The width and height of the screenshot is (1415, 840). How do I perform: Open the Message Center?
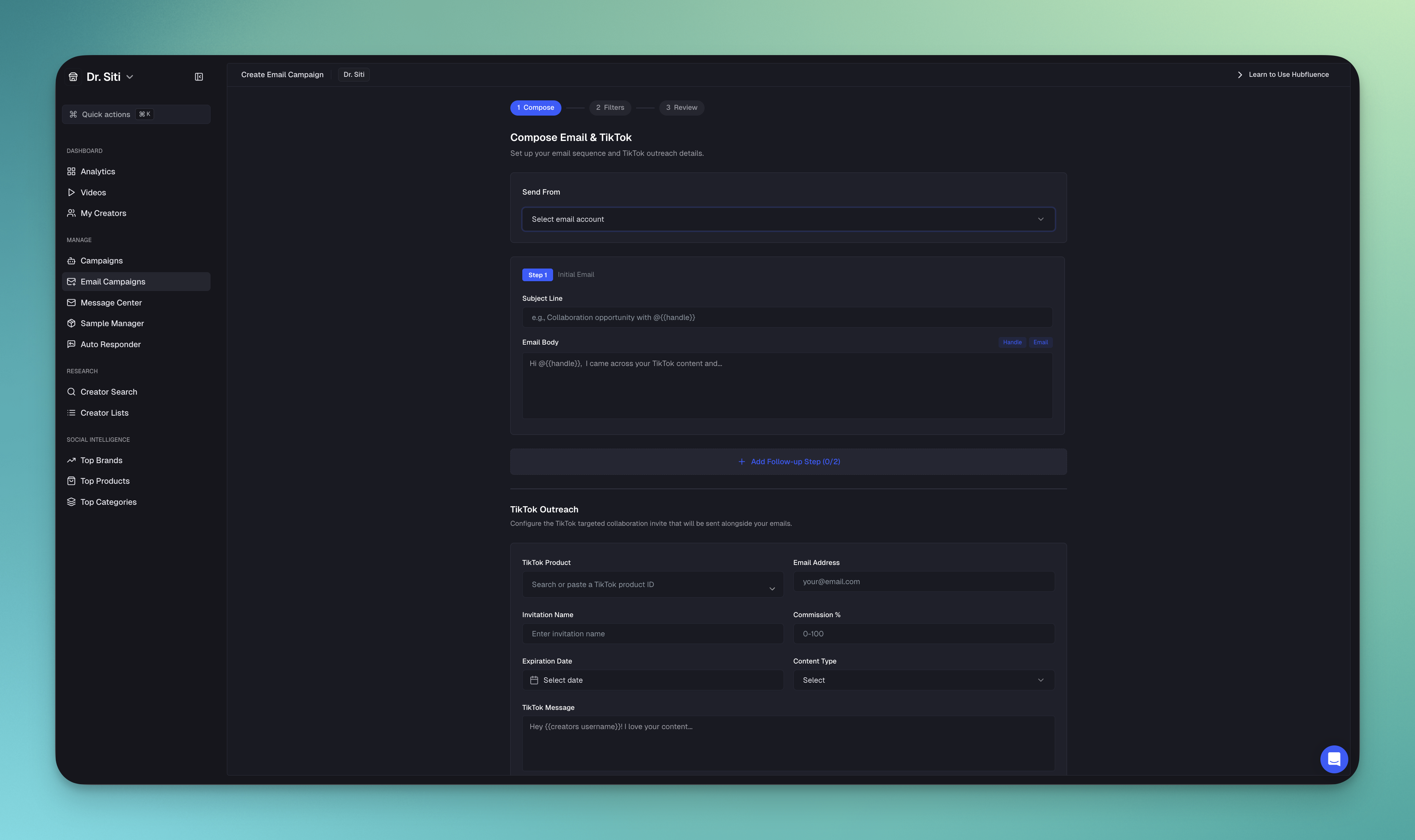(111, 302)
